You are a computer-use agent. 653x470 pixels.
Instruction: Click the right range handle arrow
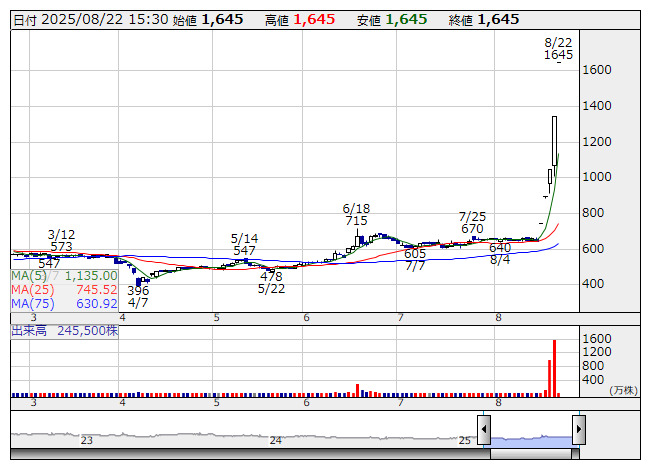pos(578,431)
